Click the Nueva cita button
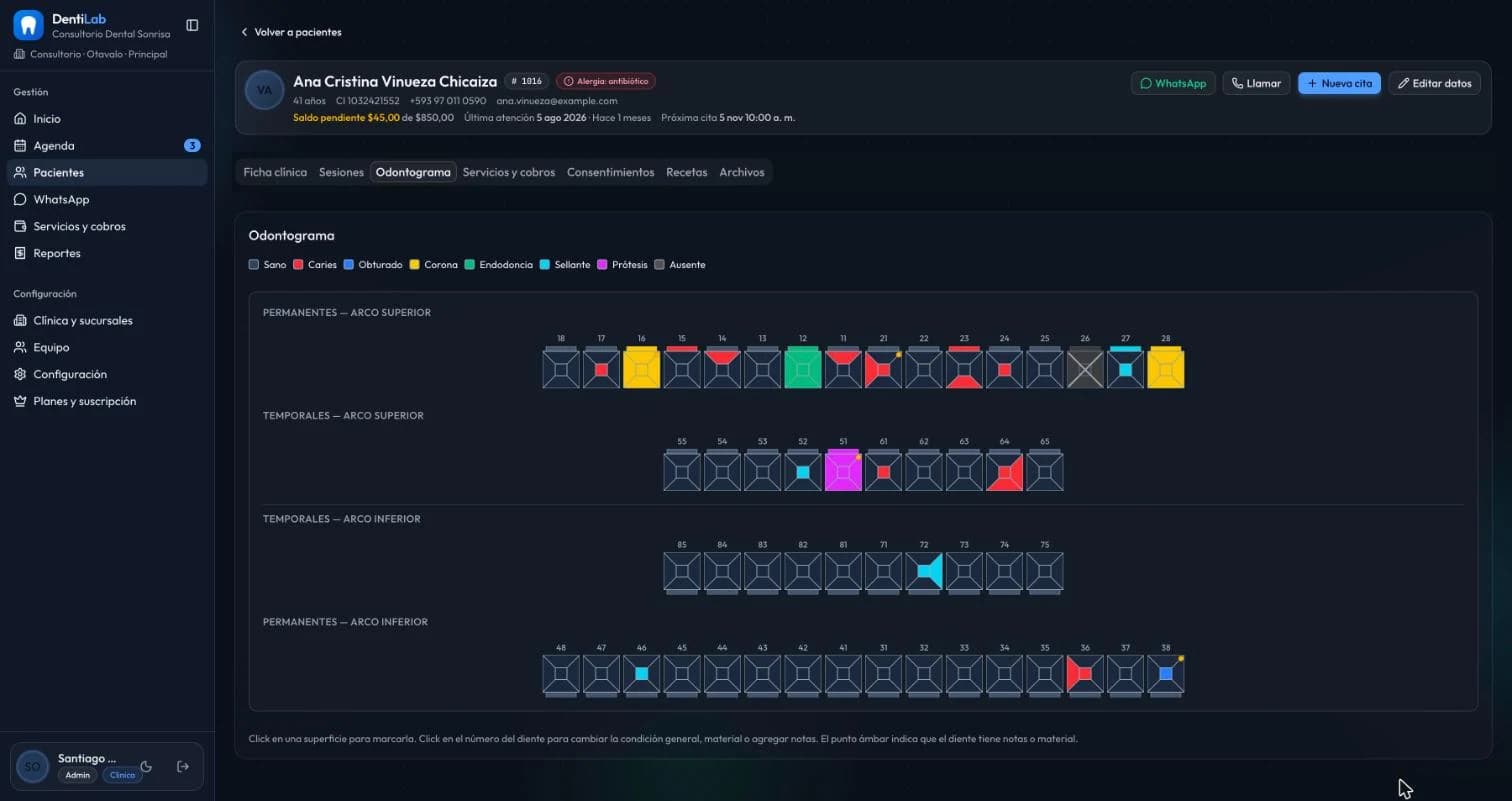 click(1339, 83)
